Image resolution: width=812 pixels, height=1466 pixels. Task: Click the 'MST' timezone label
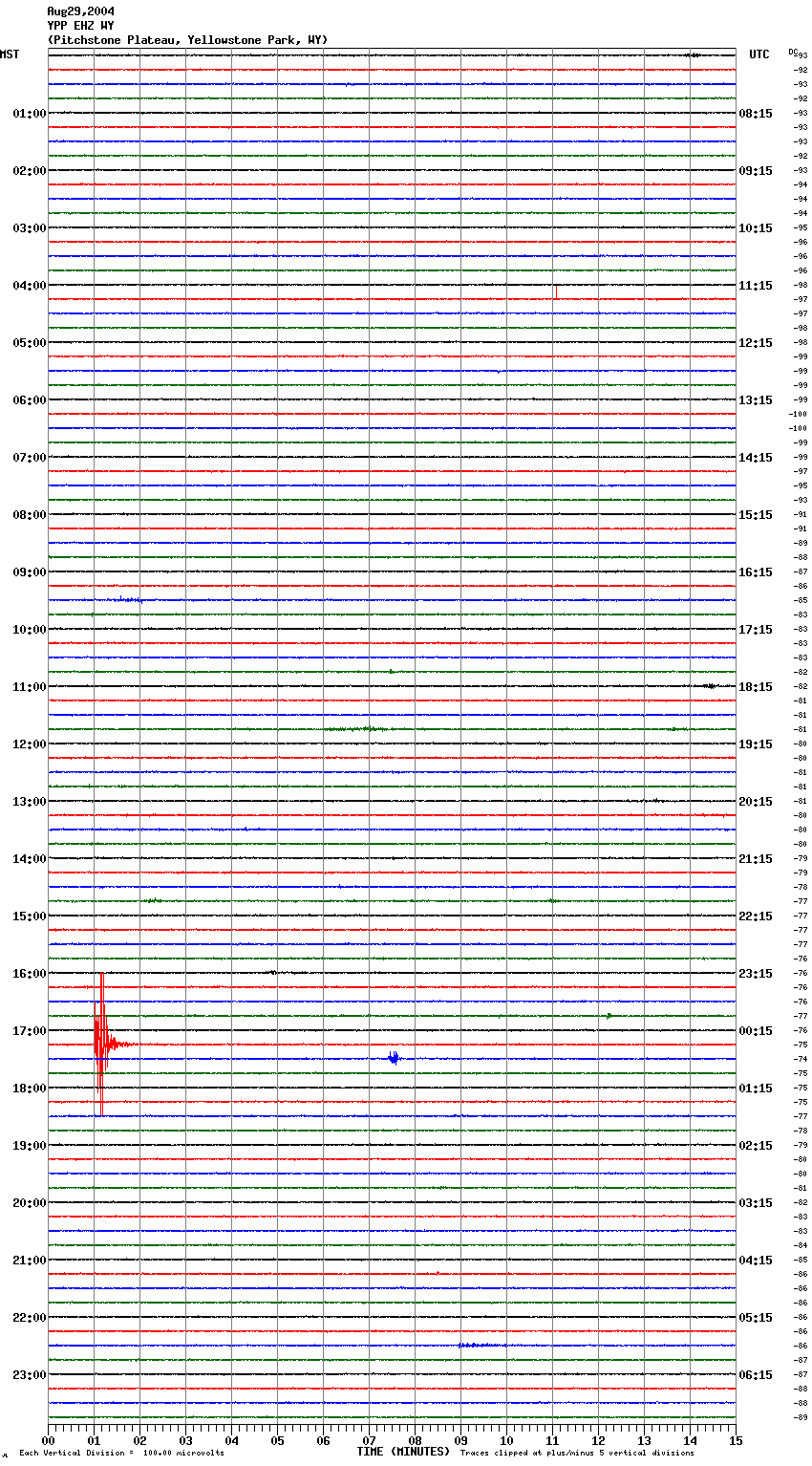pos(10,54)
